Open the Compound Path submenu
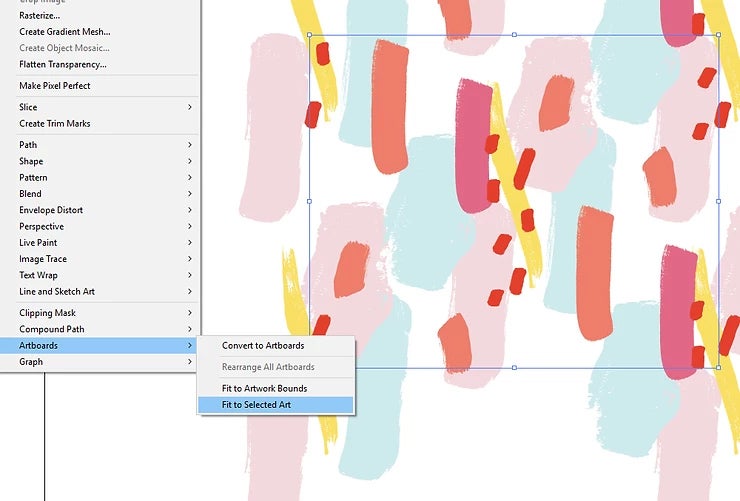Viewport: 740px width, 501px height. pyautogui.click(x=100, y=329)
